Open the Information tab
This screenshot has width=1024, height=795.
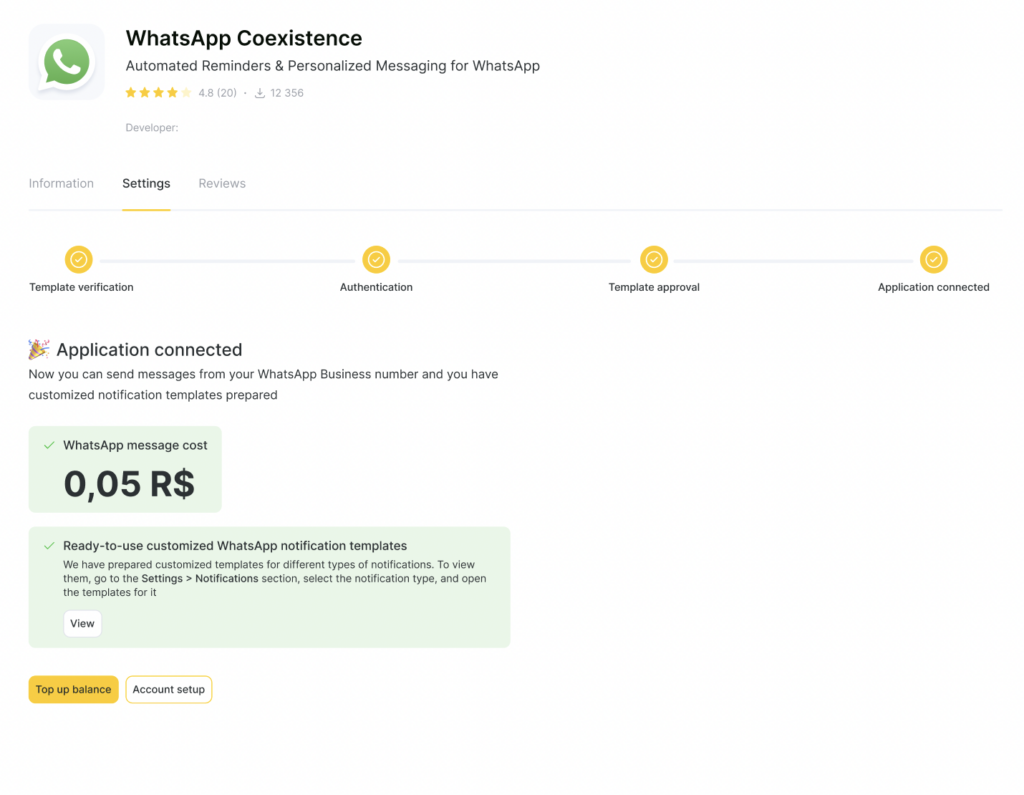coord(61,184)
